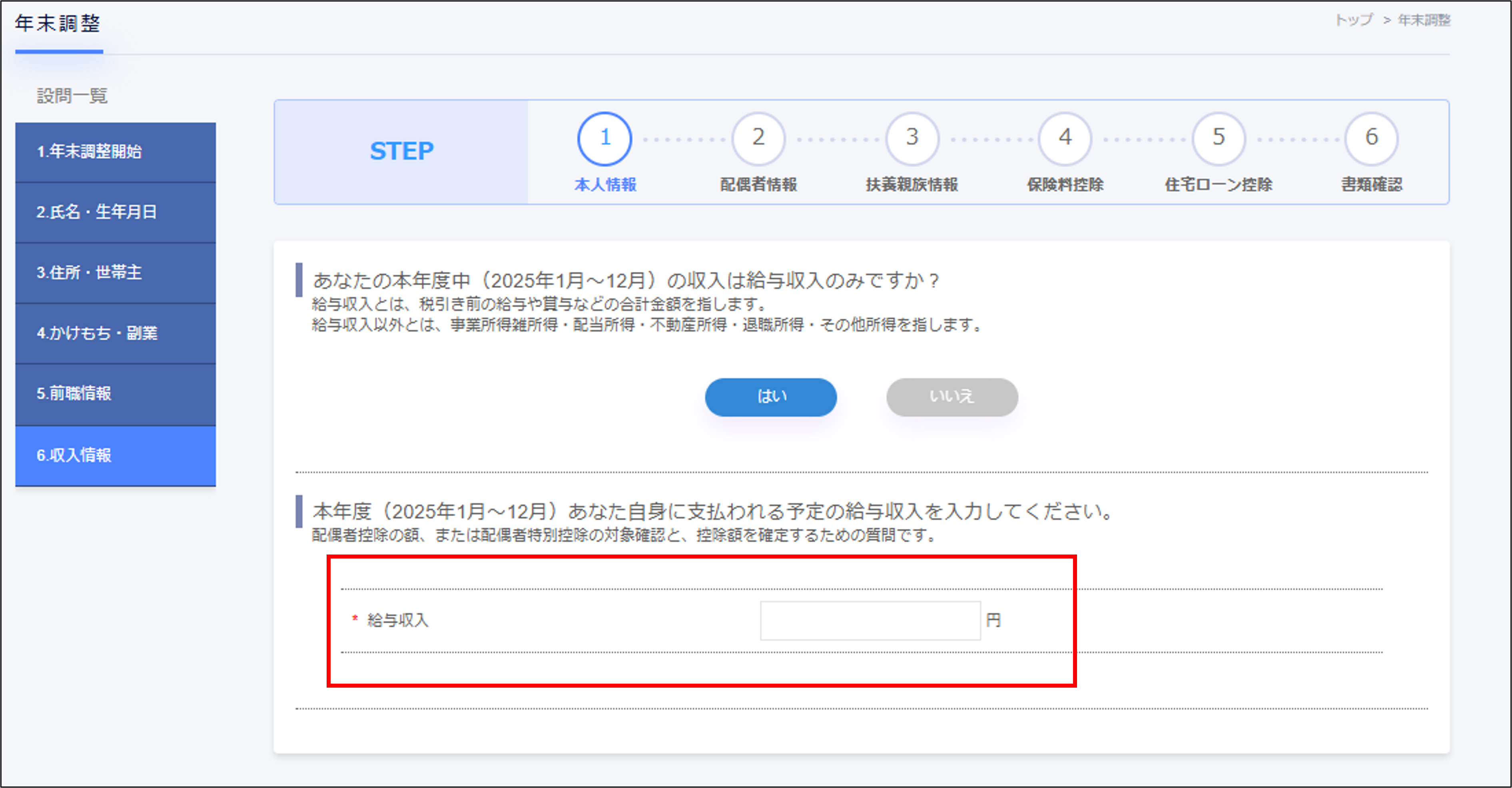Viewport: 1512px width, 788px height.
Task: Select step 5 住宅ローン控除 circle
Action: click(x=1218, y=139)
